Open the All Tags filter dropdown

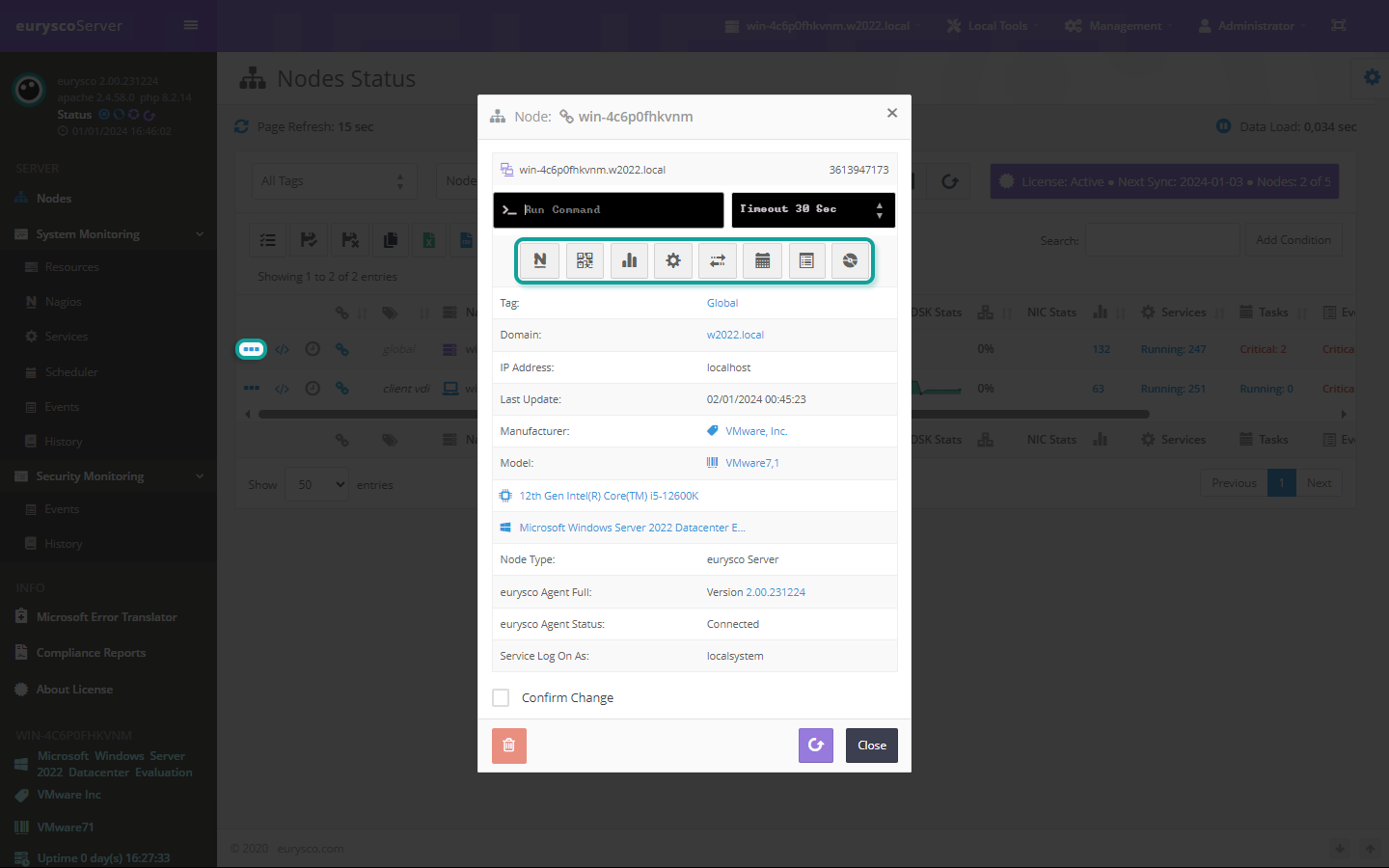[334, 181]
